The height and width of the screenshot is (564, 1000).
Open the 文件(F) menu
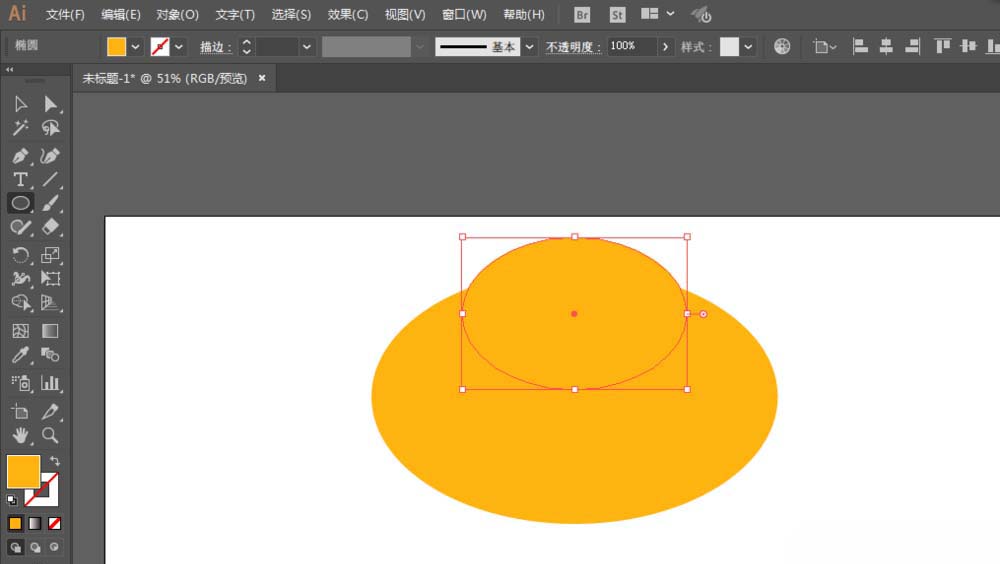(64, 14)
